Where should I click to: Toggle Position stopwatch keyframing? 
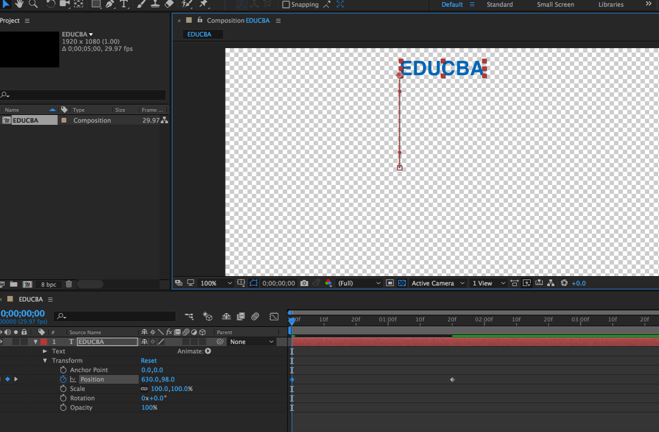[63, 379]
